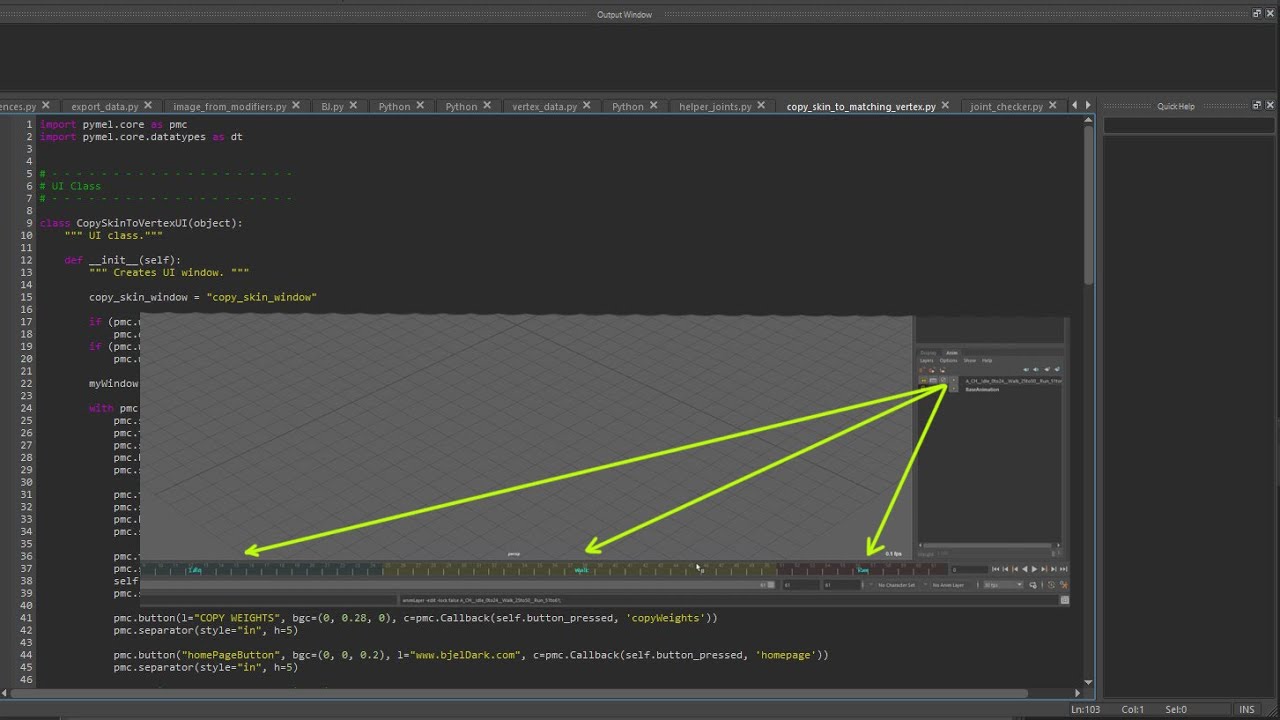This screenshot has width=1280, height=720.
Task: Click Maya go-to-start playback button
Action: pos(995,569)
